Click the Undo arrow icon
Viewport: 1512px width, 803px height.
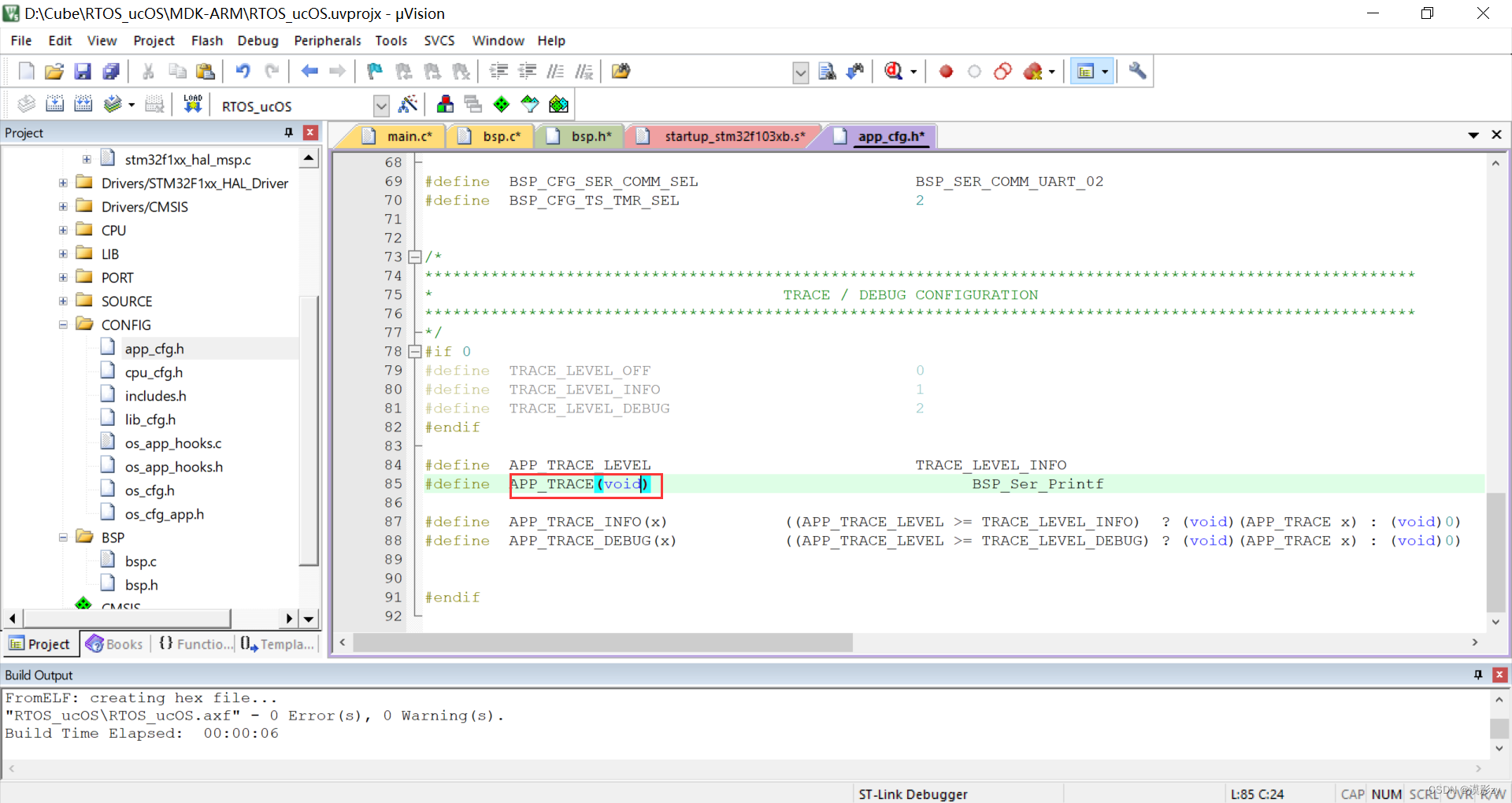pos(243,72)
